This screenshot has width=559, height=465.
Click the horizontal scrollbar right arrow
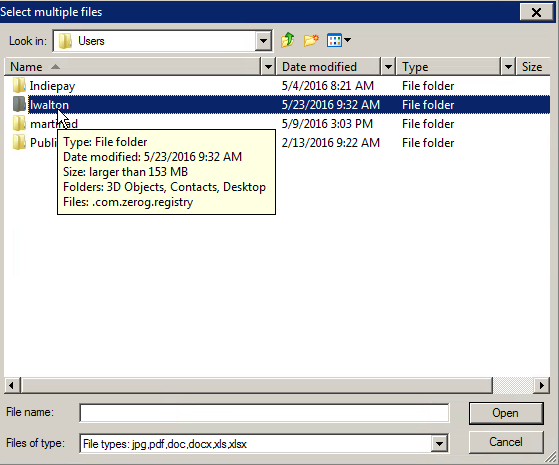tap(542, 385)
